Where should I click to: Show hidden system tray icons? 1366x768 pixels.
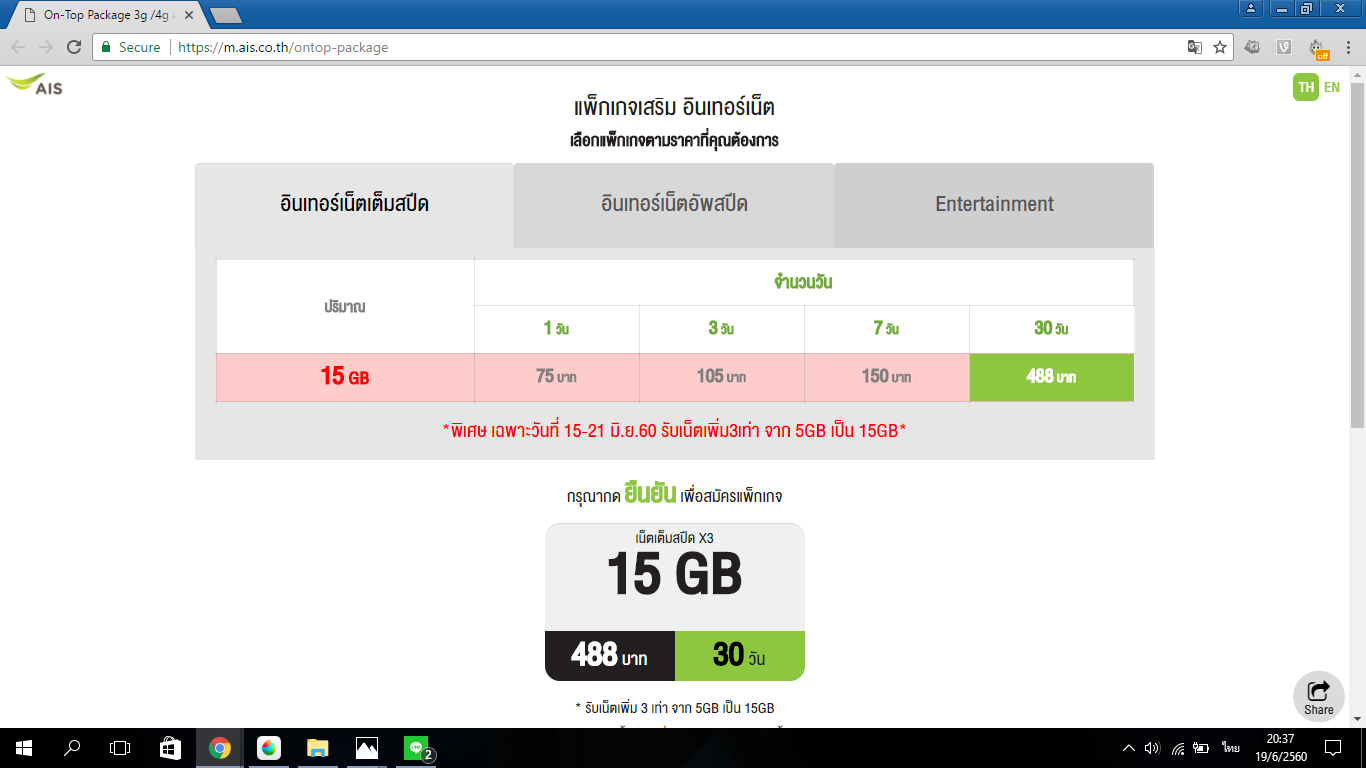point(1129,748)
